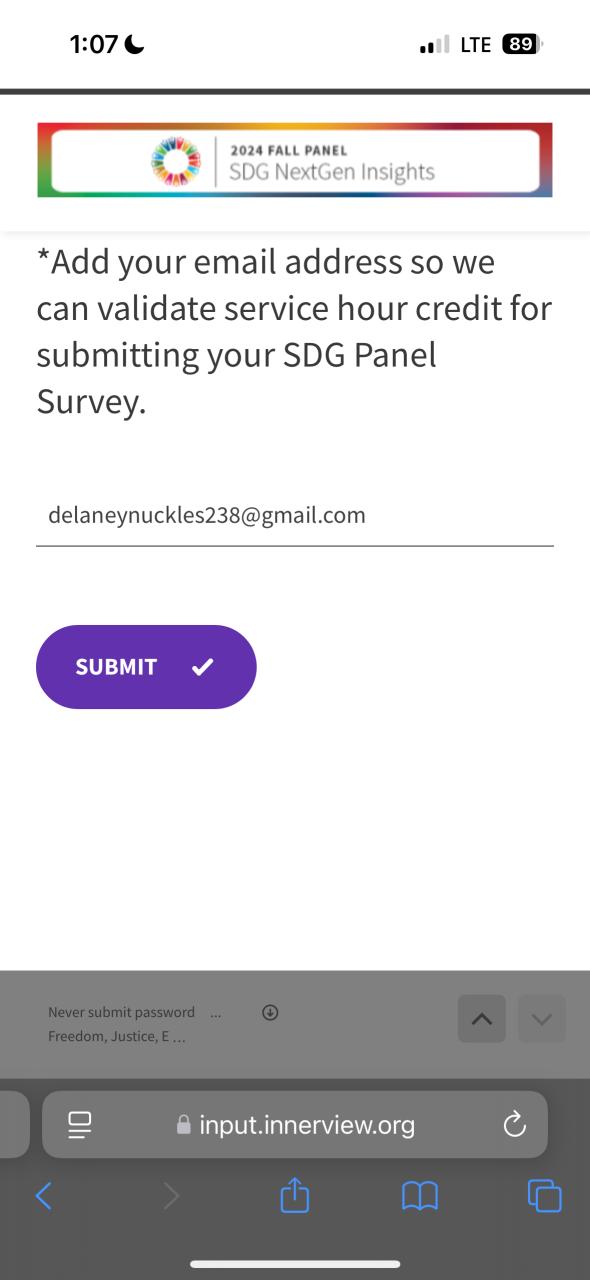Viewport: 590px width, 1280px height.
Task: Tap the 'Freedom, Justice, E …' text
Action: [117, 1036]
